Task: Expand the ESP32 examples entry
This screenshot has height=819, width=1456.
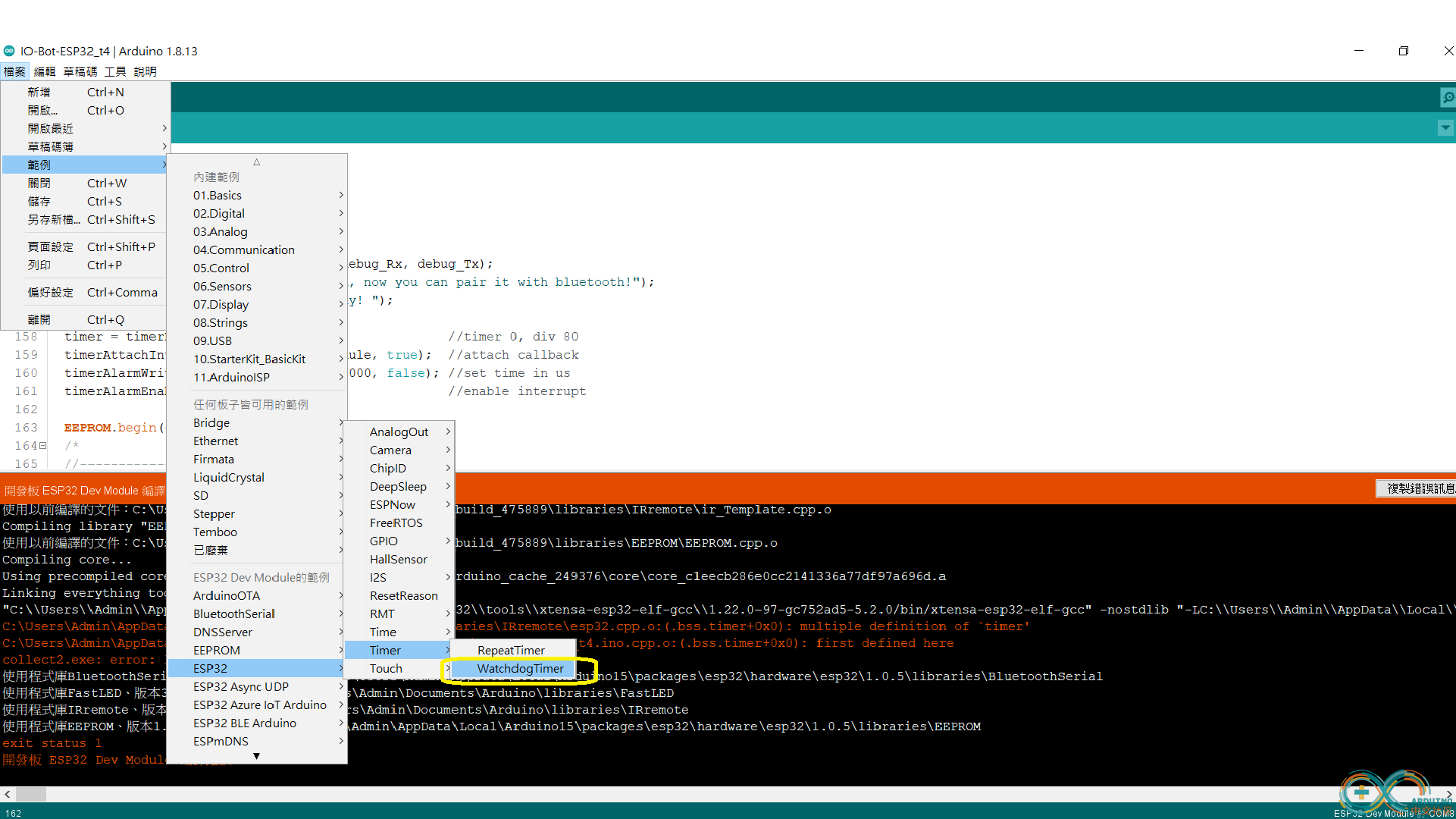Action: coord(257,668)
